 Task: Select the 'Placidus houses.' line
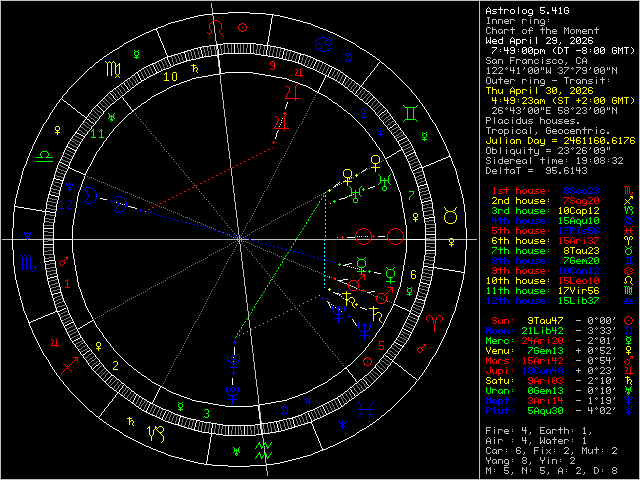click(x=533, y=121)
